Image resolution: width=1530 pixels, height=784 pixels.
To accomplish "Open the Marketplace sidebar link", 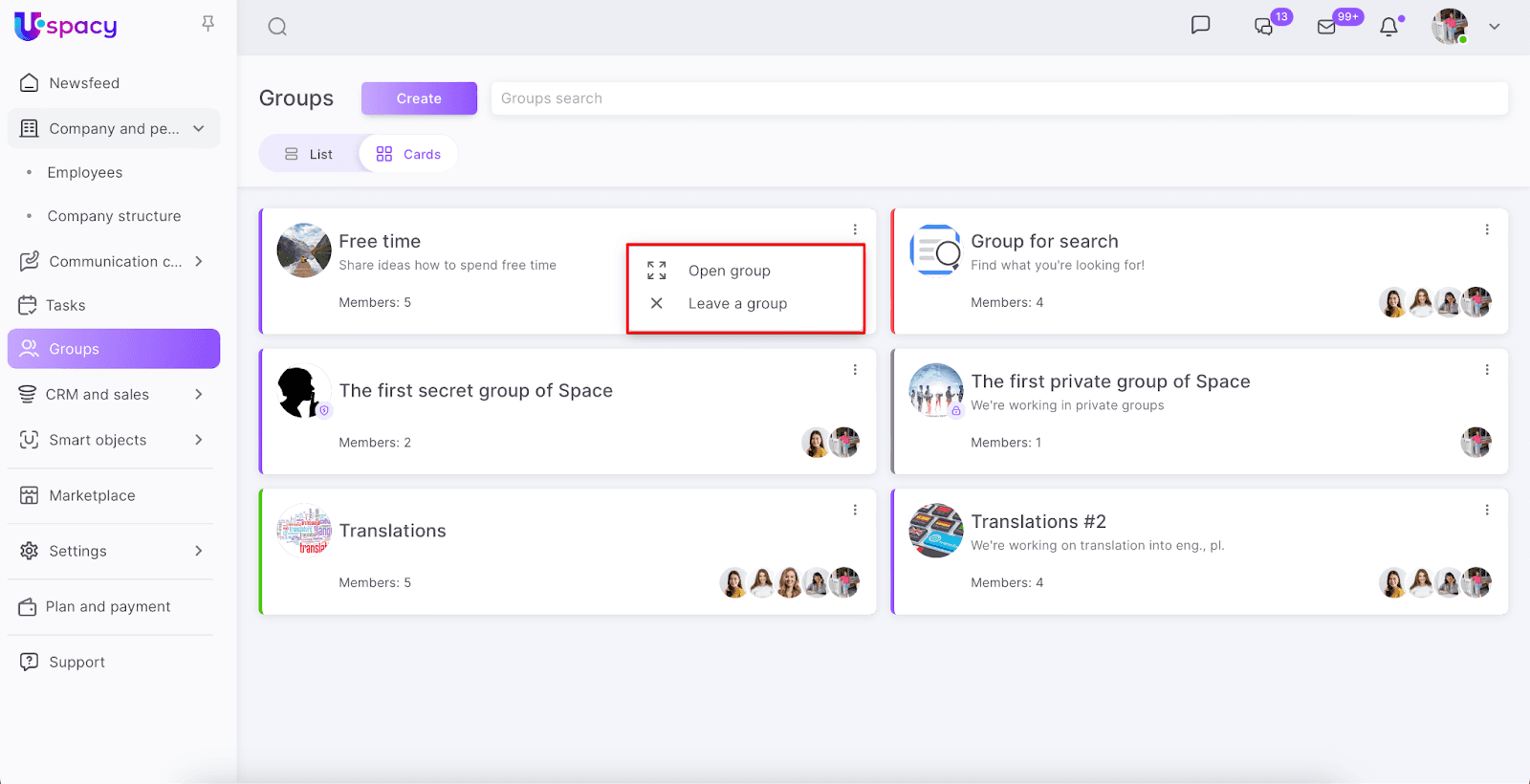I will coord(92,495).
